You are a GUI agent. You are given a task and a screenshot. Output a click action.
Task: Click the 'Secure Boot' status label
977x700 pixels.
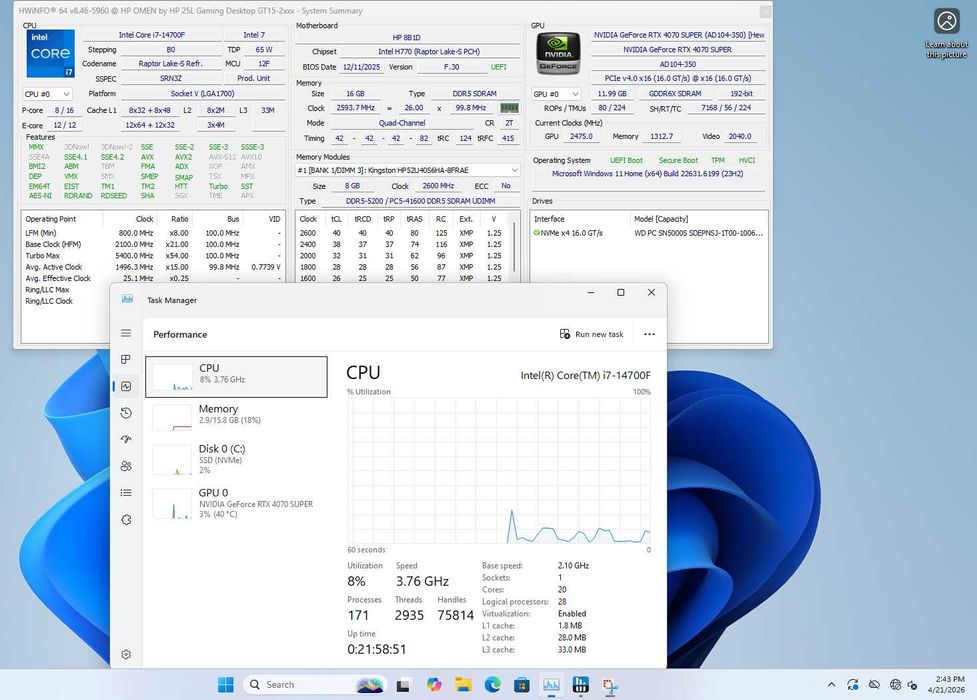coord(679,160)
